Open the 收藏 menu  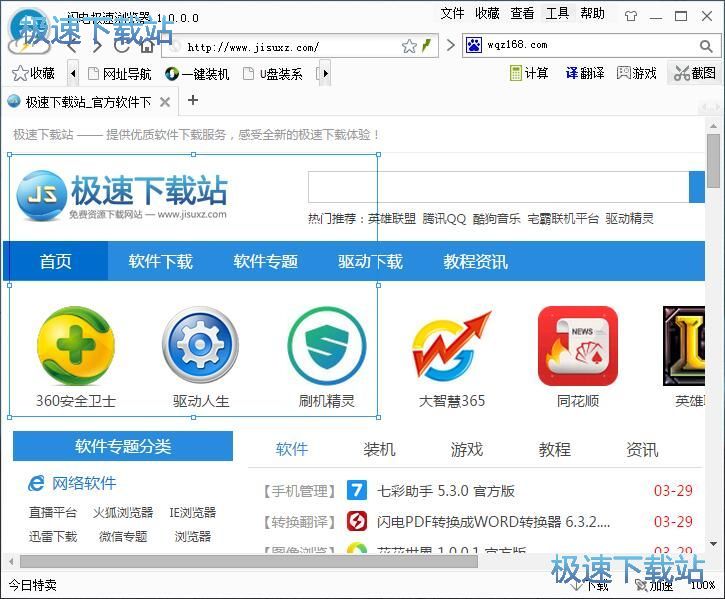point(487,13)
